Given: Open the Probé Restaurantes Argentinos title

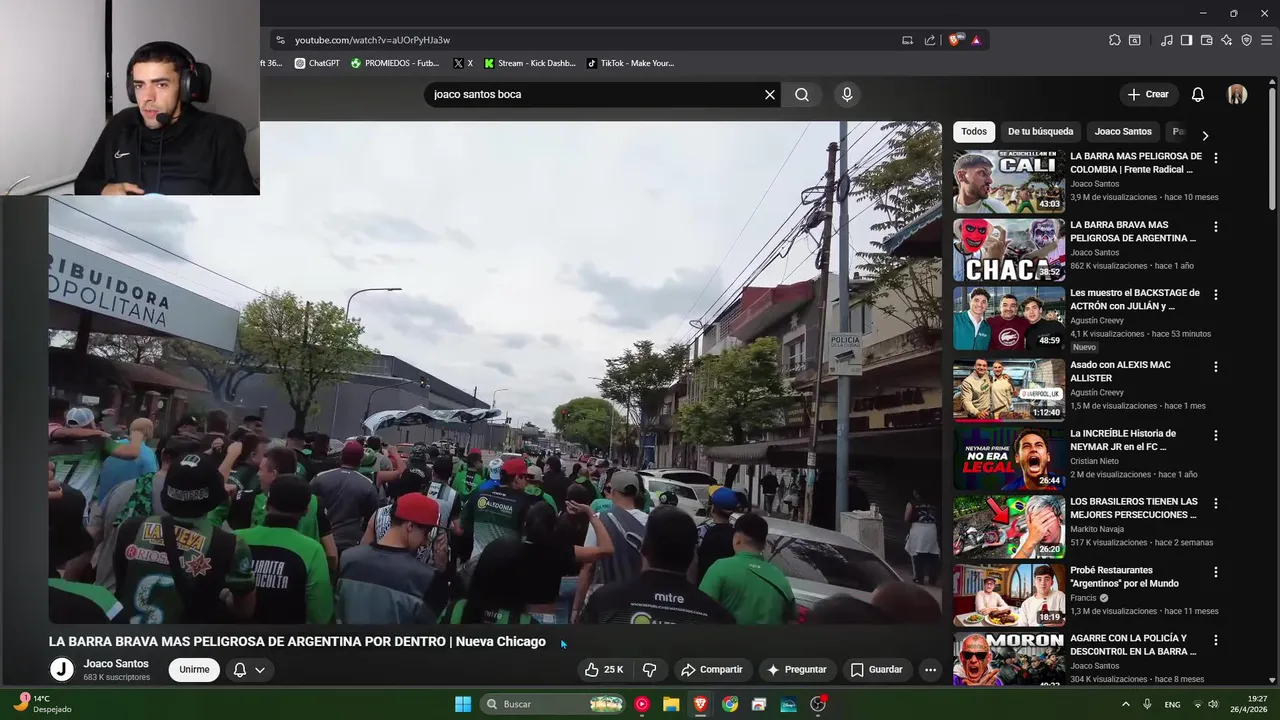Looking at the screenshot, I should 1125,577.
